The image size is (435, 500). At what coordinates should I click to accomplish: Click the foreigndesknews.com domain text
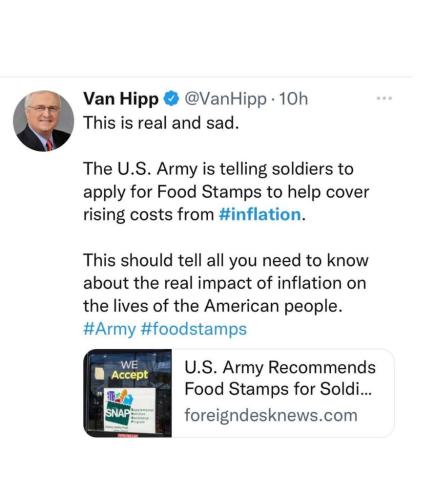point(271,416)
